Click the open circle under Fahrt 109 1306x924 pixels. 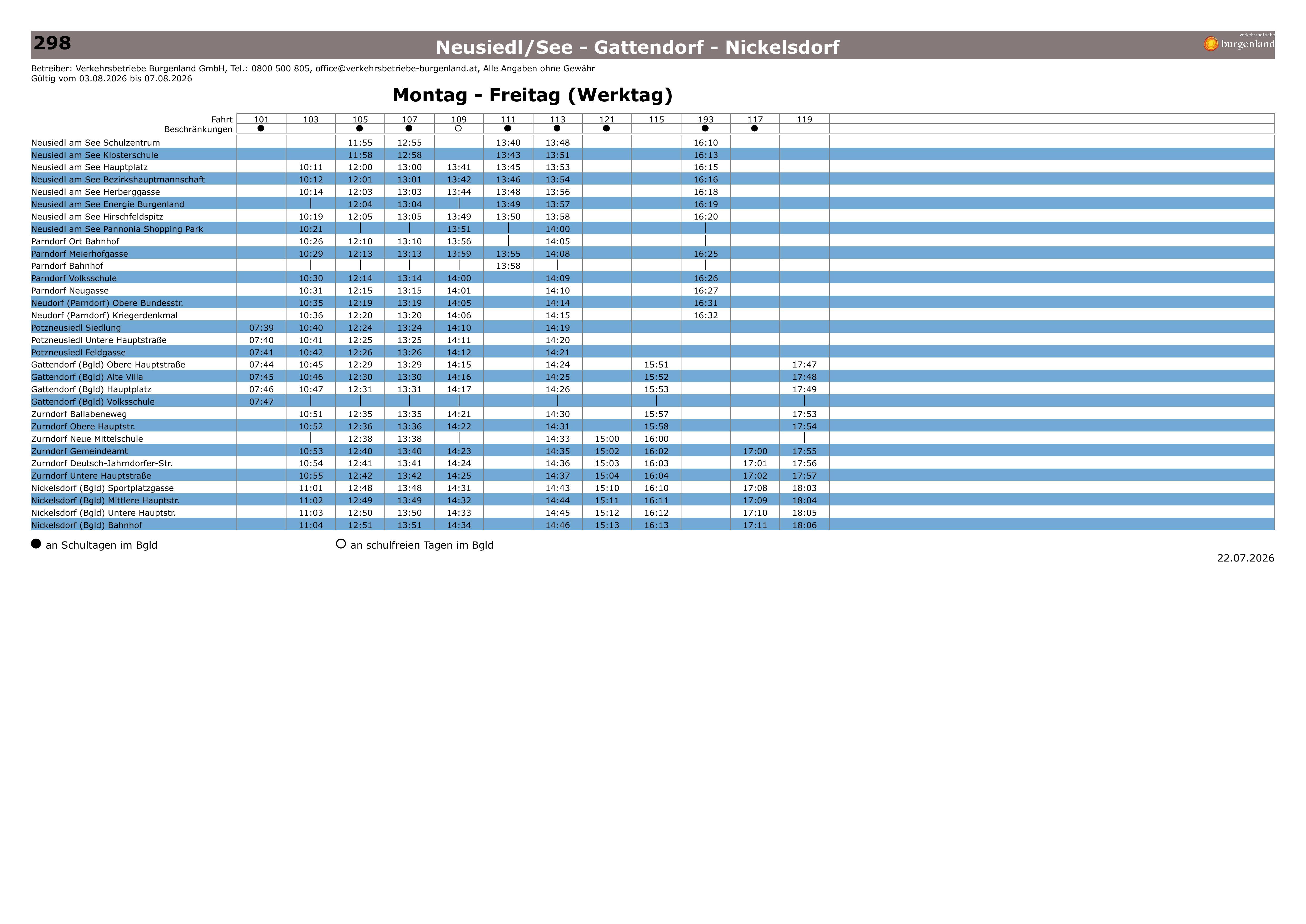[x=458, y=128]
